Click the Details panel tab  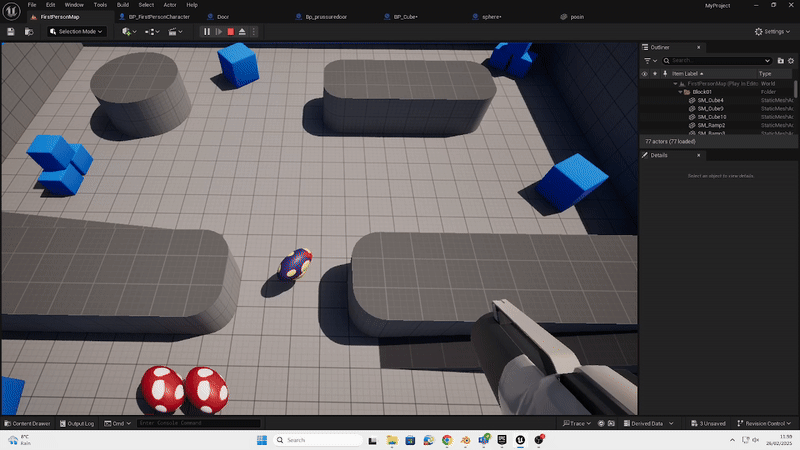[x=672, y=156]
